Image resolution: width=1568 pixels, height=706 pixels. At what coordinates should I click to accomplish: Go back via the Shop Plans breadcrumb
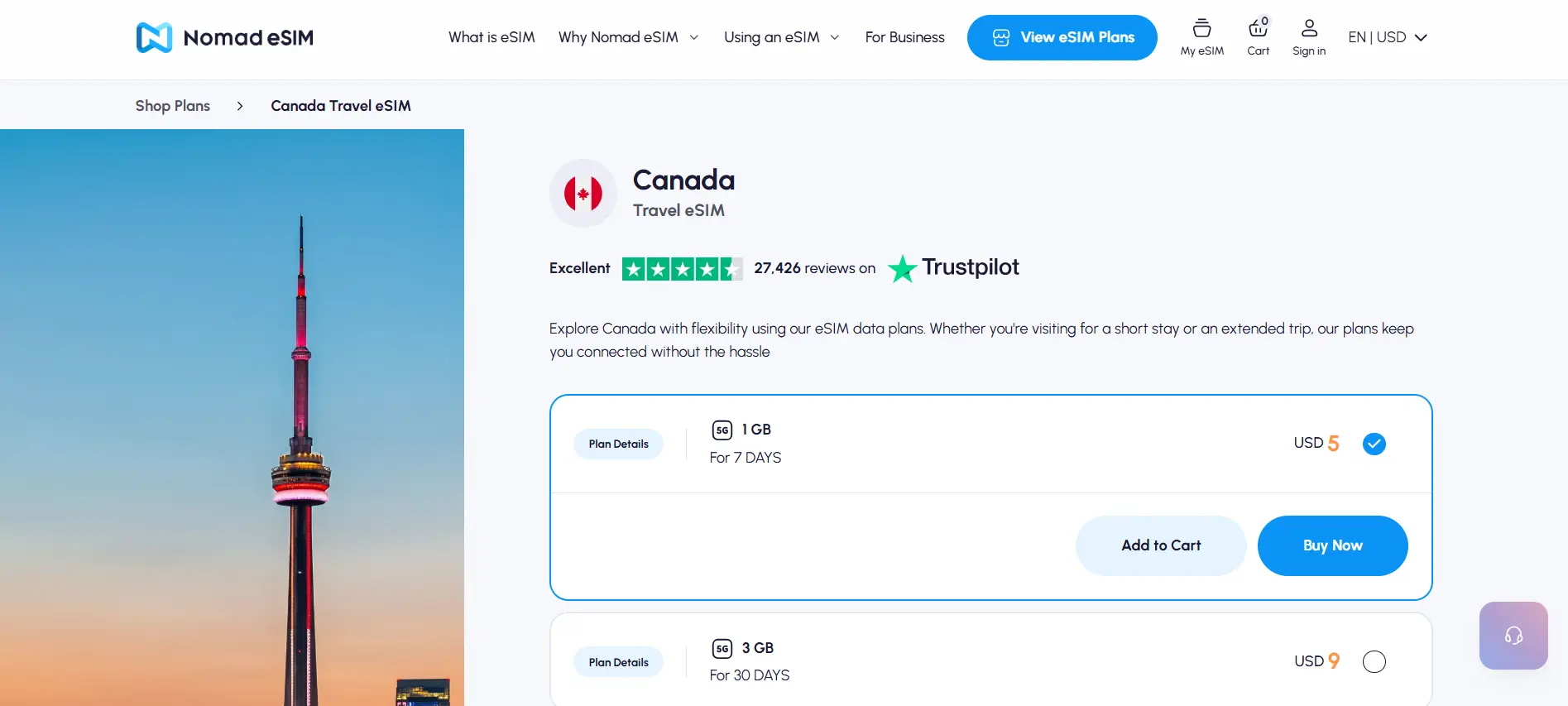click(x=172, y=105)
